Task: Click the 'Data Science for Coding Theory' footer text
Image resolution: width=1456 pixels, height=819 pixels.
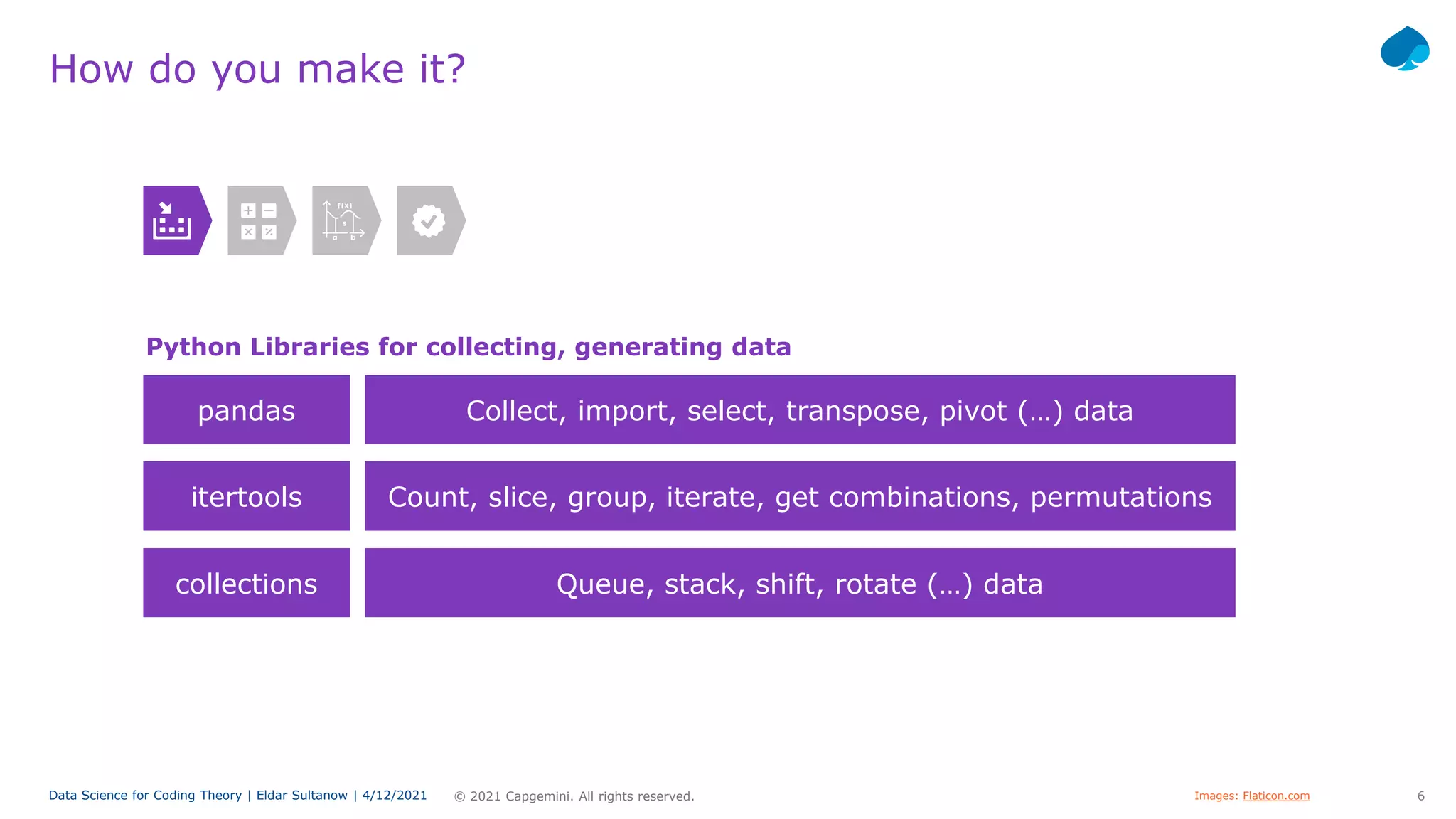Action: (x=145, y=795)
